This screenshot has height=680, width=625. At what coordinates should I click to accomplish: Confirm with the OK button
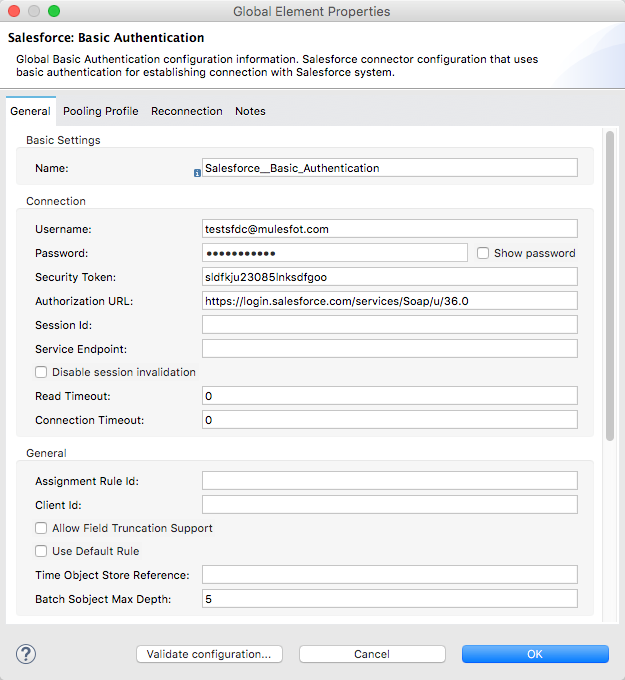pos(535,654)
